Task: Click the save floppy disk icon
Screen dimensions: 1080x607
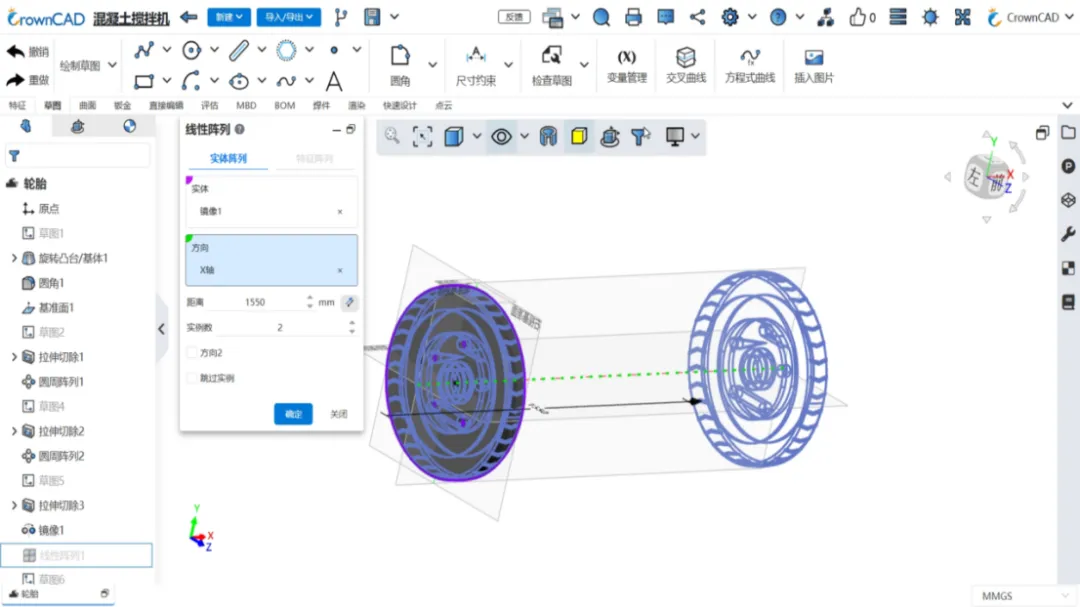Action: click(x=372, y=17)
